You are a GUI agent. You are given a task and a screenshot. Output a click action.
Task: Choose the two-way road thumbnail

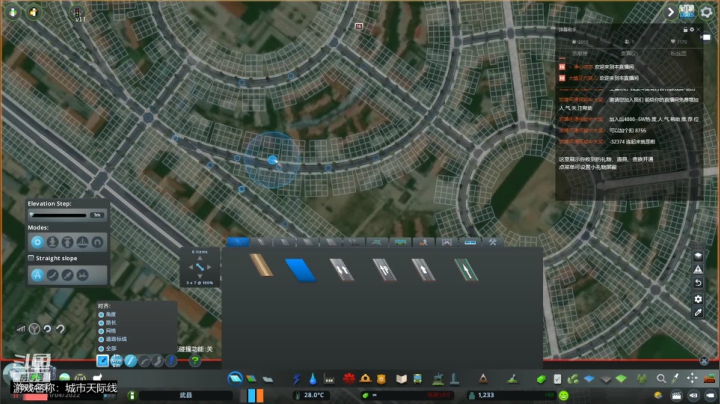click(x=342, y=269)
